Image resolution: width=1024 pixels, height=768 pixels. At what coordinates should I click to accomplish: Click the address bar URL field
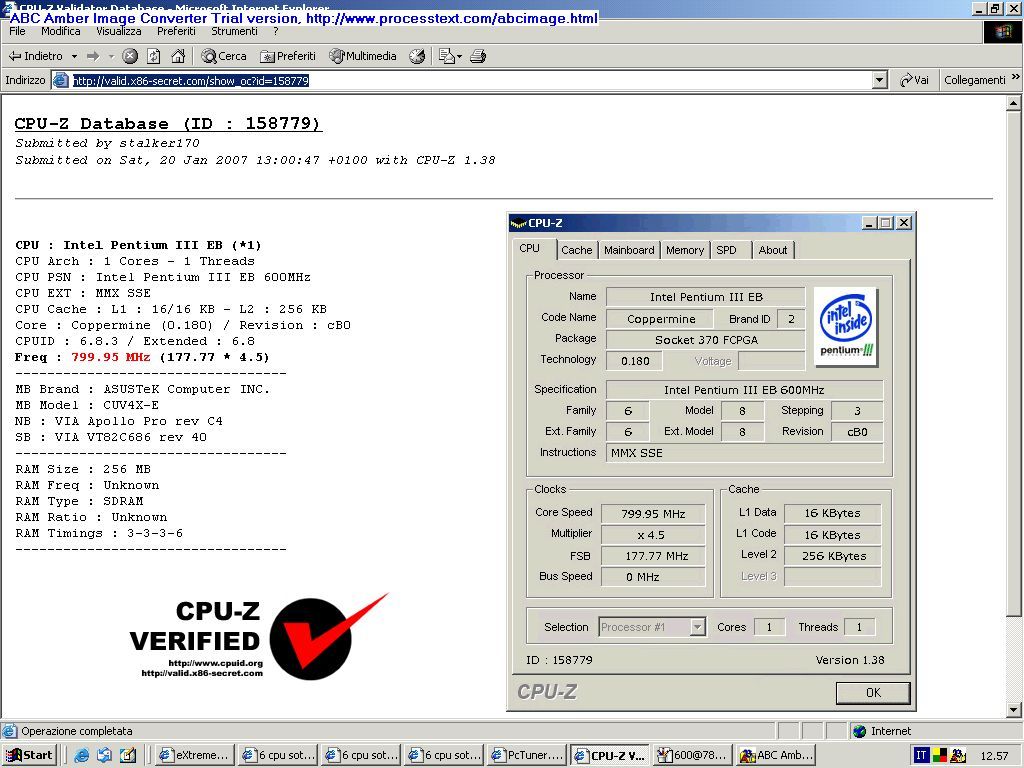pyautogui.click(x=470, y=80)
